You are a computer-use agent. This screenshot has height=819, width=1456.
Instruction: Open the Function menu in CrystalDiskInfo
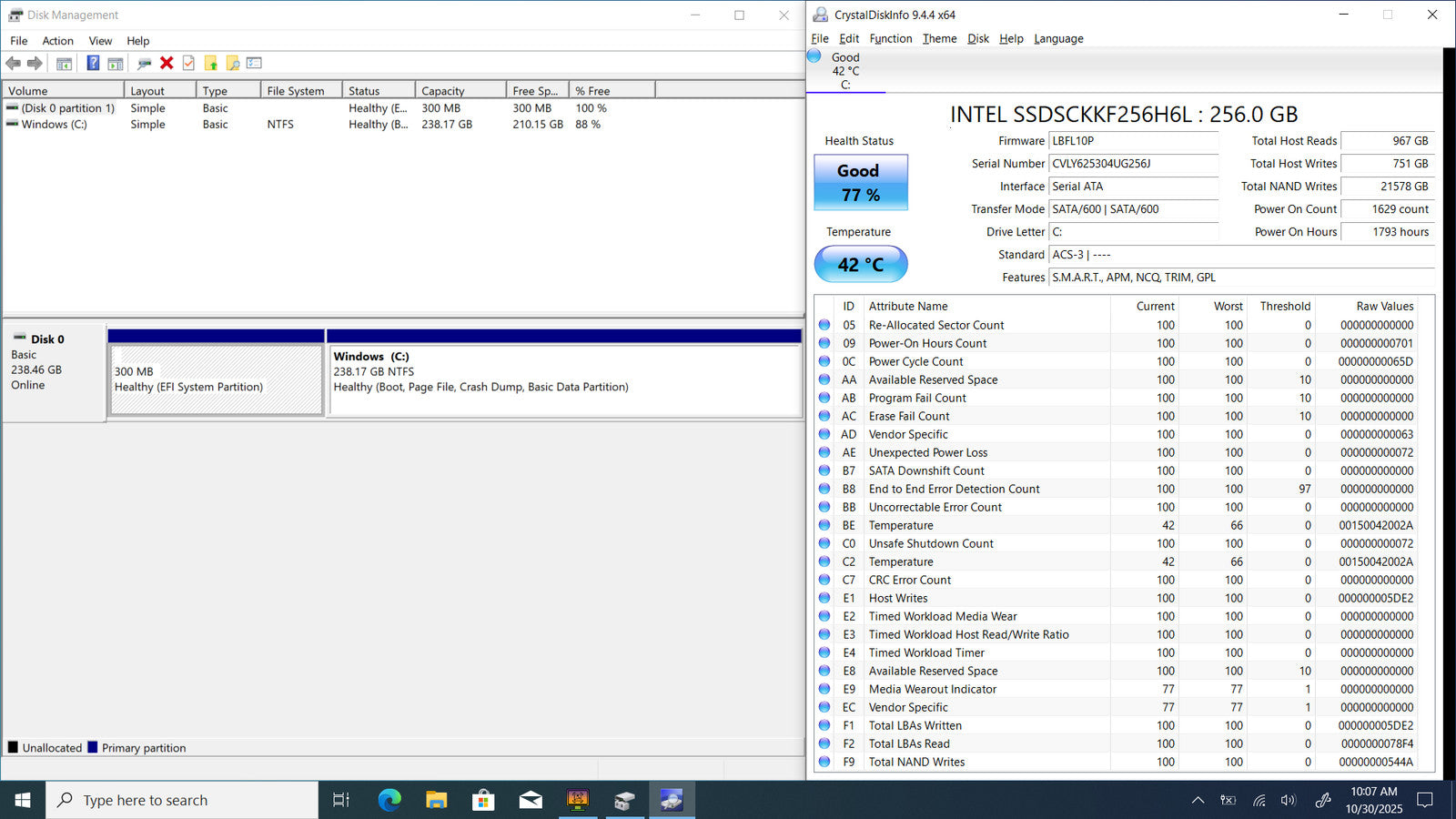tap(890, 39)
